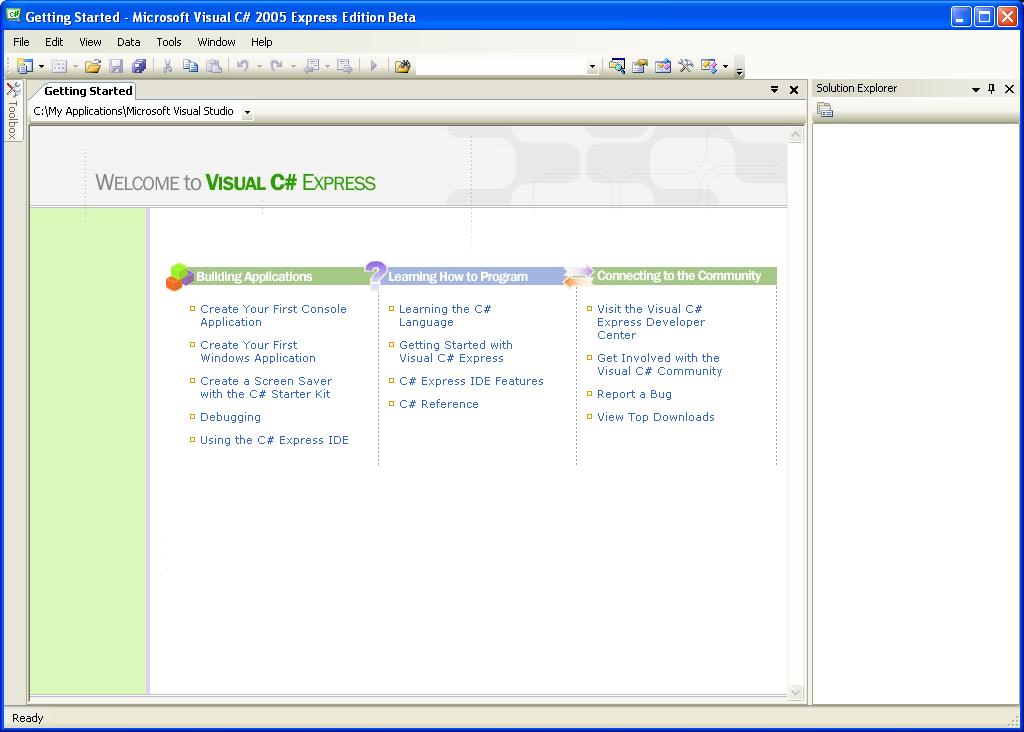This screenshot has height=732, width=1024.
Task: Click the Solution Explorer toolbar icon
Action: 617,66
